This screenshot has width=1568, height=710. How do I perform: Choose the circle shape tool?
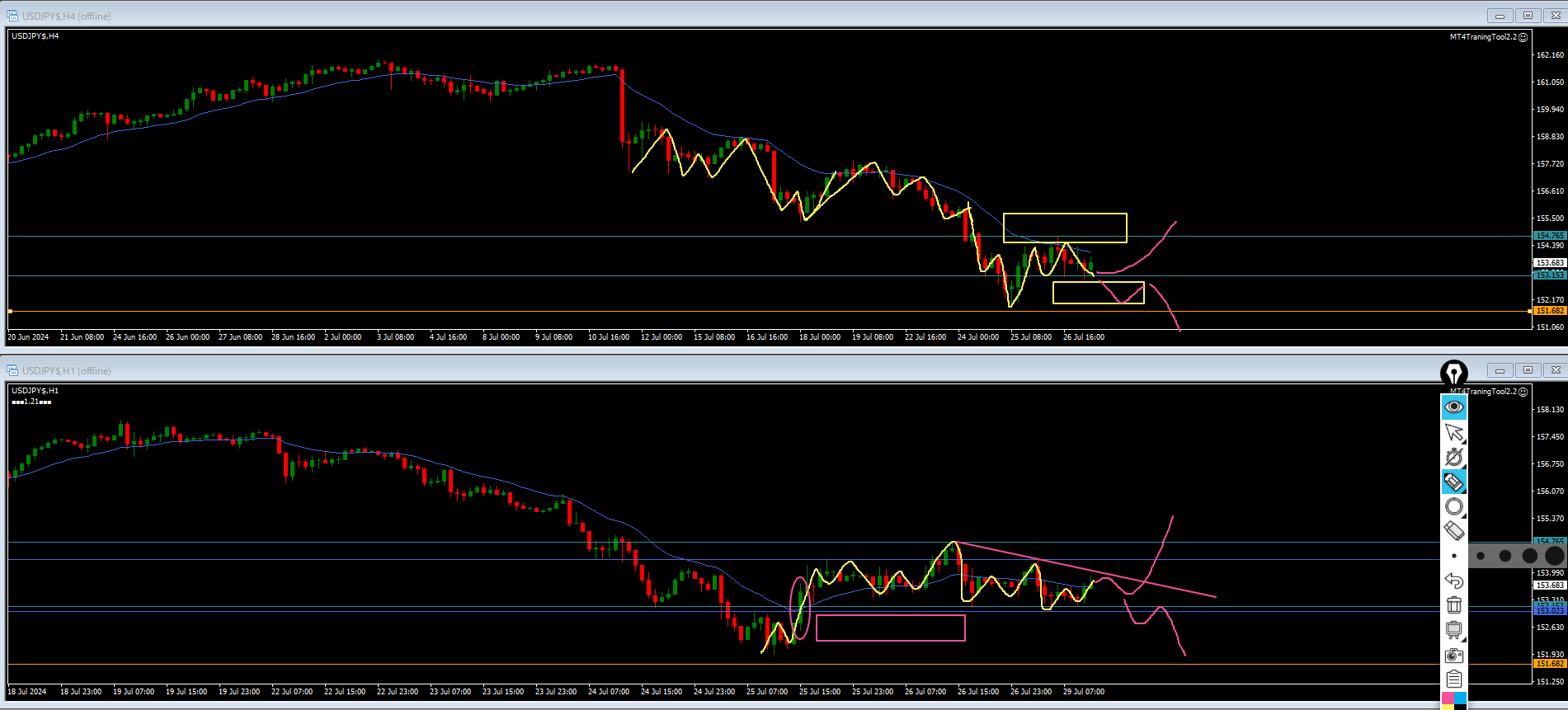pos(1453,506)
